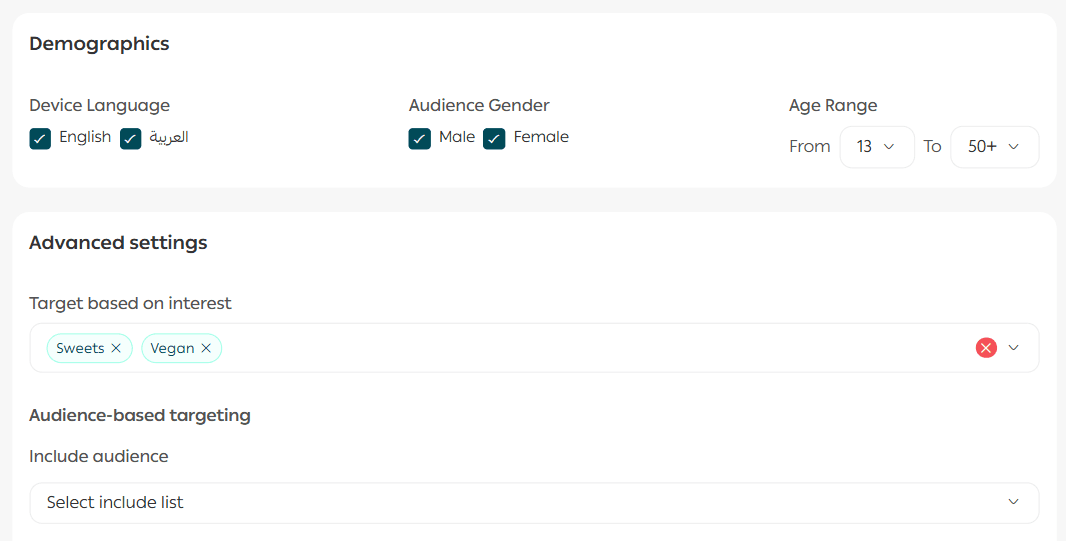Click the Male gender label
The width and height of the screenshot is (1066, 541).
click(457, 137)
